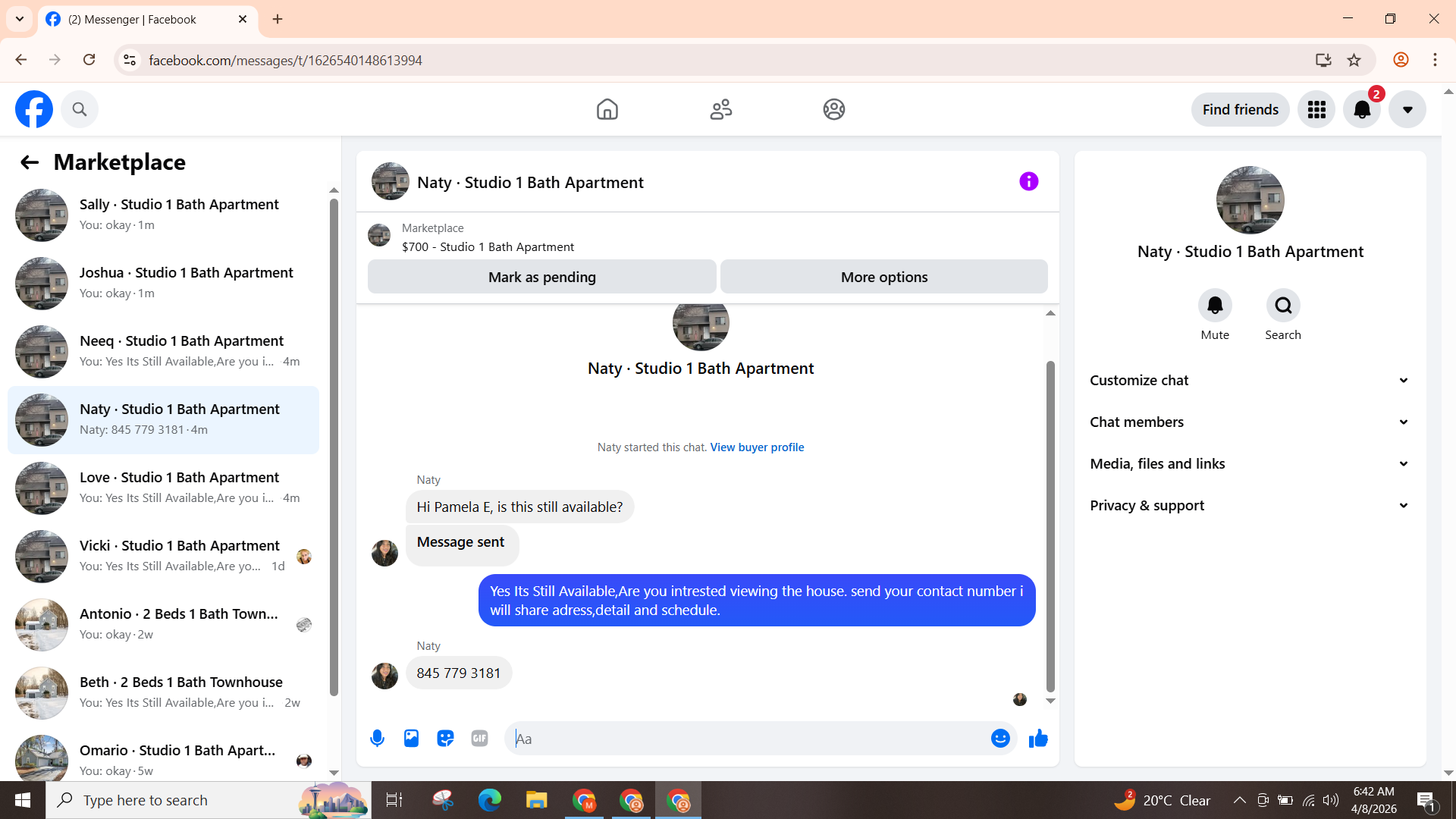
Task: Expand Chat members section
Action: click(x=1250, y=422)
